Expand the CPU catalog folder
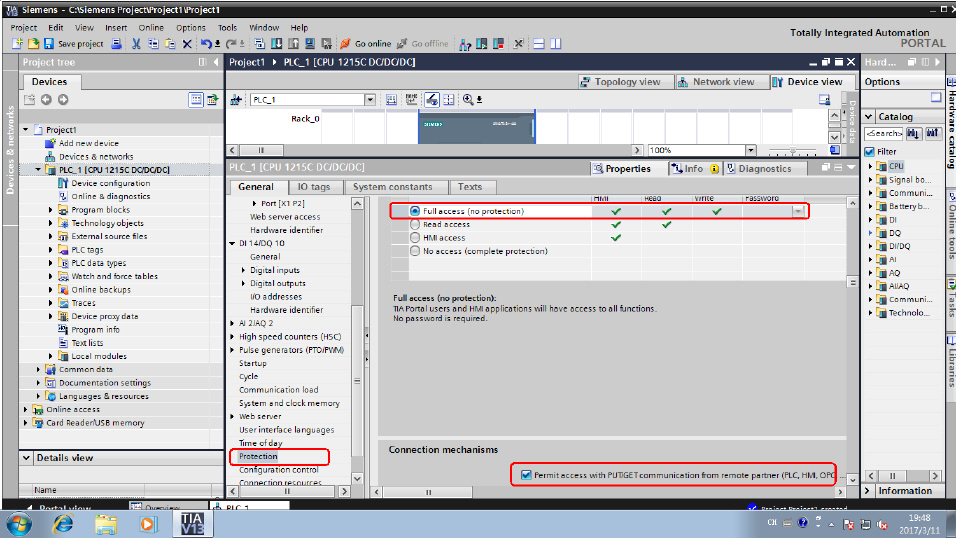This screenshot has width=956, height=538. pos(871,166)
